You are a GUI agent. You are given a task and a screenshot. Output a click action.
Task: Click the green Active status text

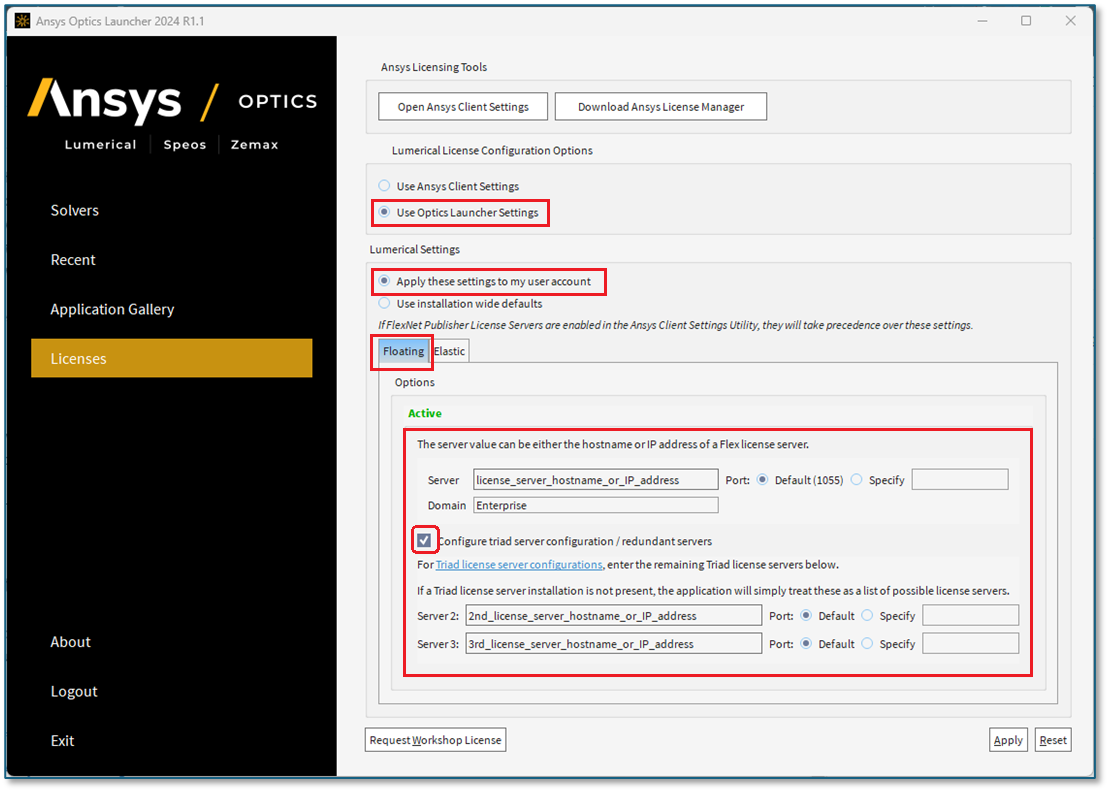424,413
